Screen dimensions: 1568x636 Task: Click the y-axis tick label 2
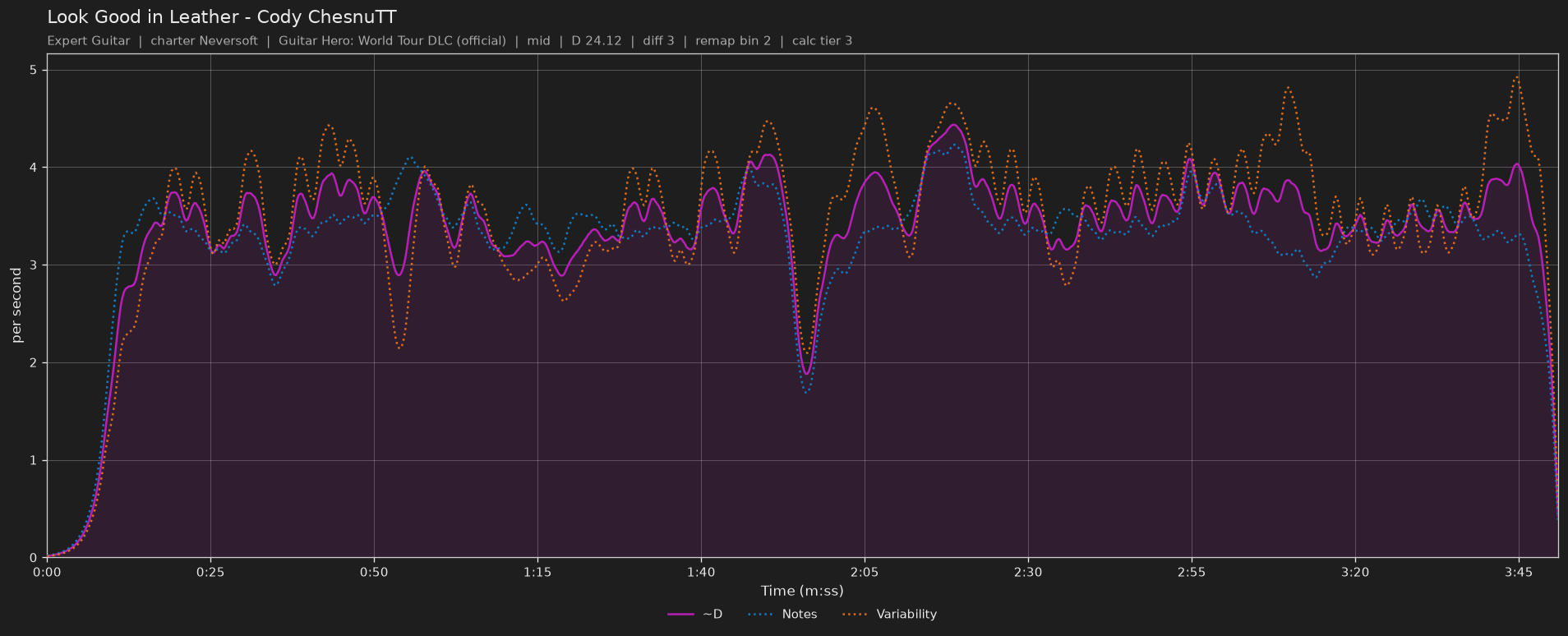[x=34, y=363]
